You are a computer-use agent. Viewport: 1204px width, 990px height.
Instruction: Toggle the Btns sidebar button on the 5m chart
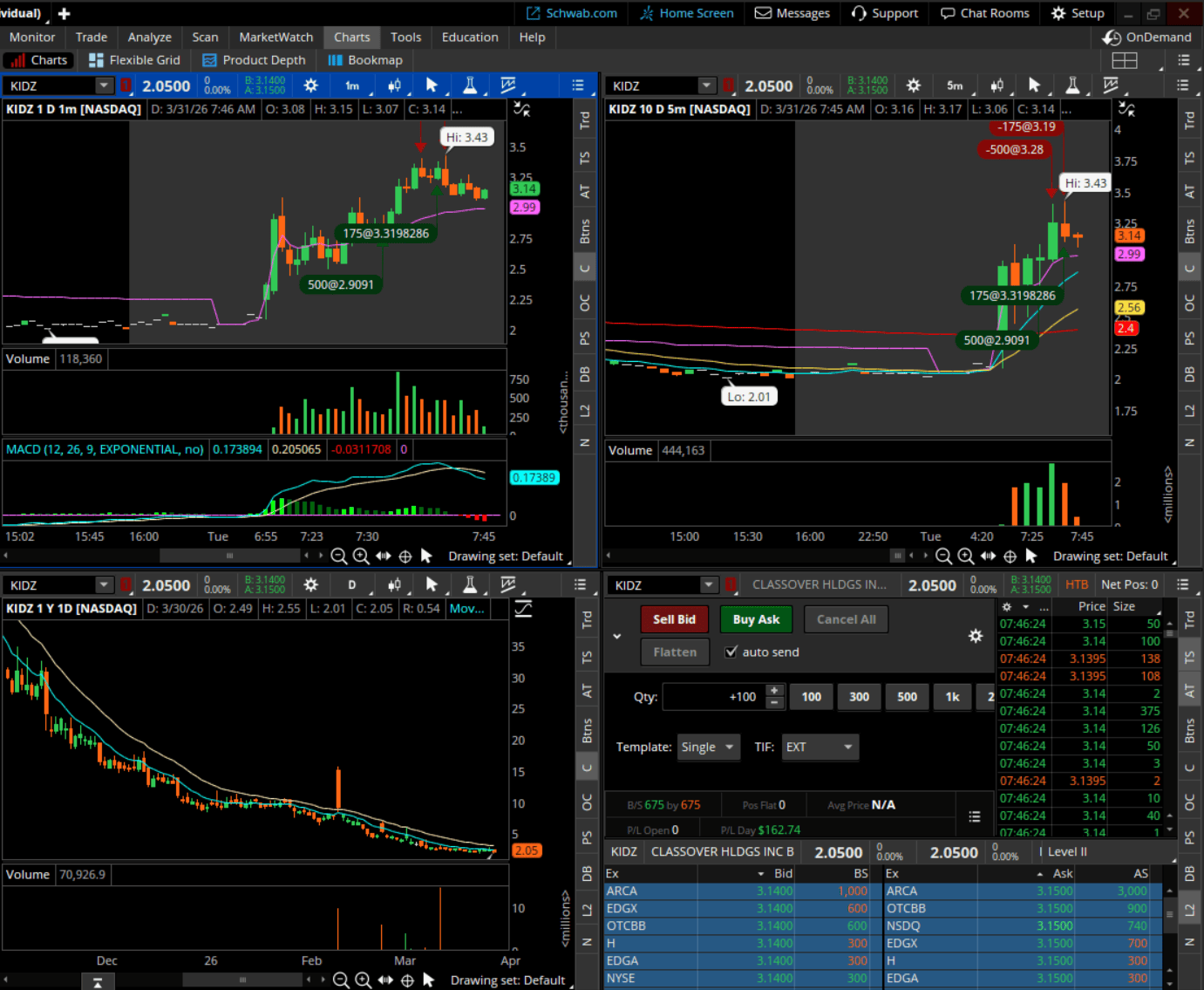click(x=1189, y=231)
